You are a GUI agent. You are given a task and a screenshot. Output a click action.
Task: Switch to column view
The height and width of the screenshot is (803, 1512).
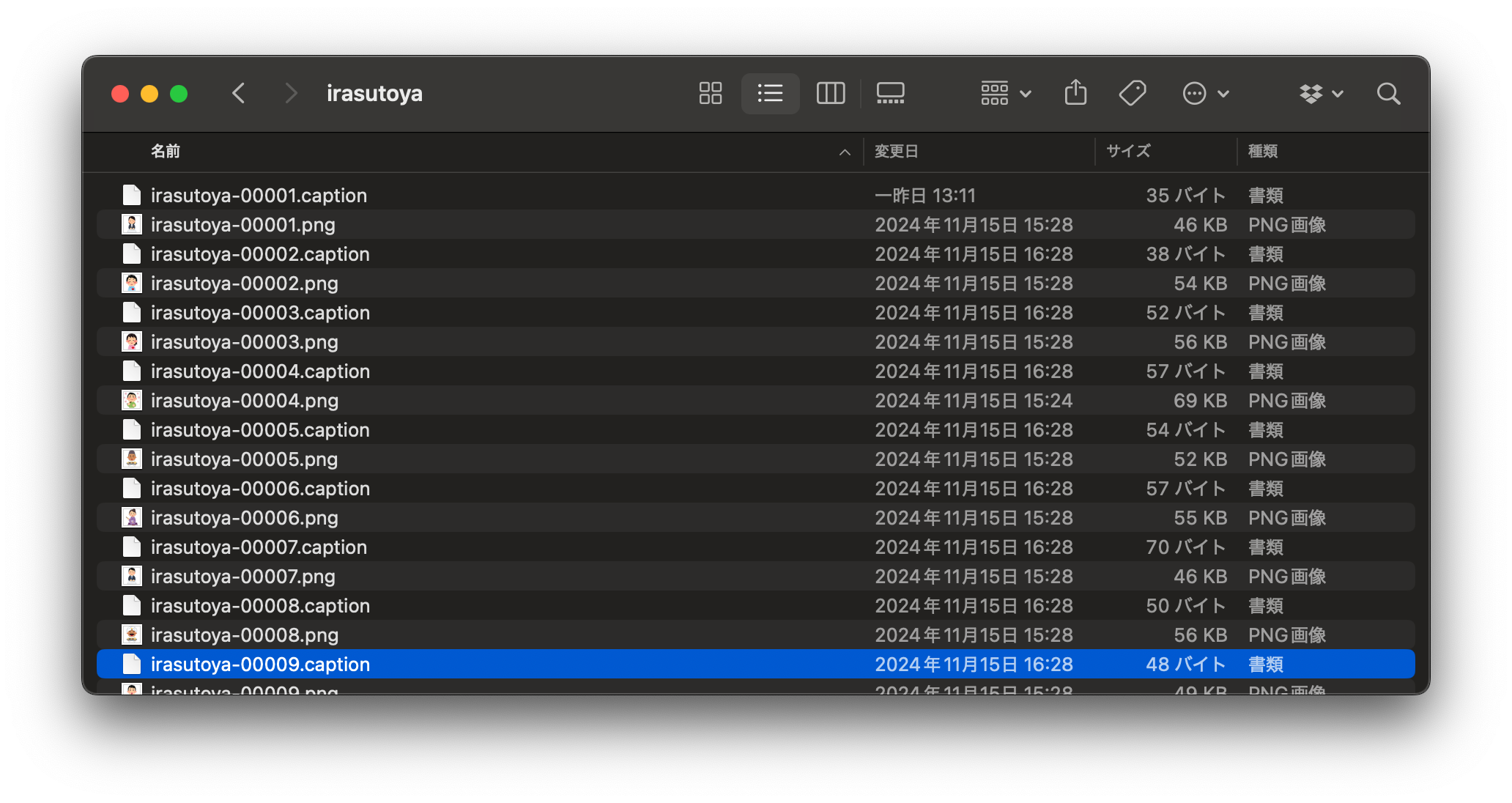pos(830,94)
